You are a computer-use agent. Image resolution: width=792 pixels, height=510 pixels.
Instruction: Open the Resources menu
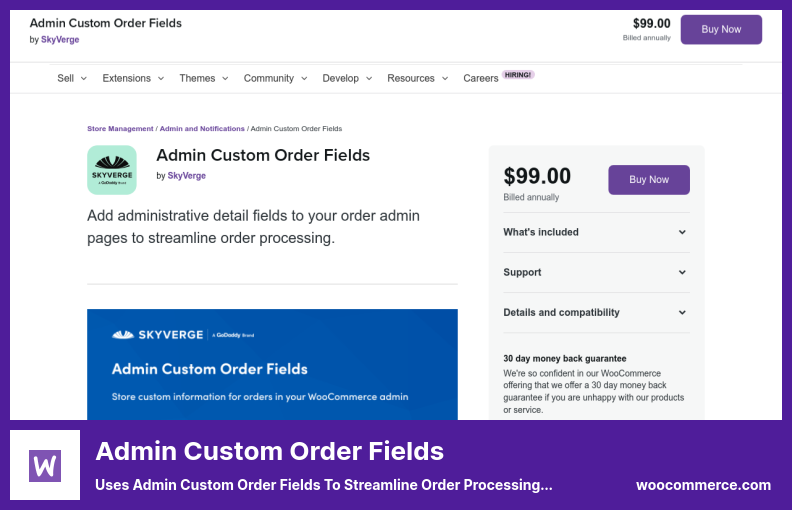coord(417,78)
